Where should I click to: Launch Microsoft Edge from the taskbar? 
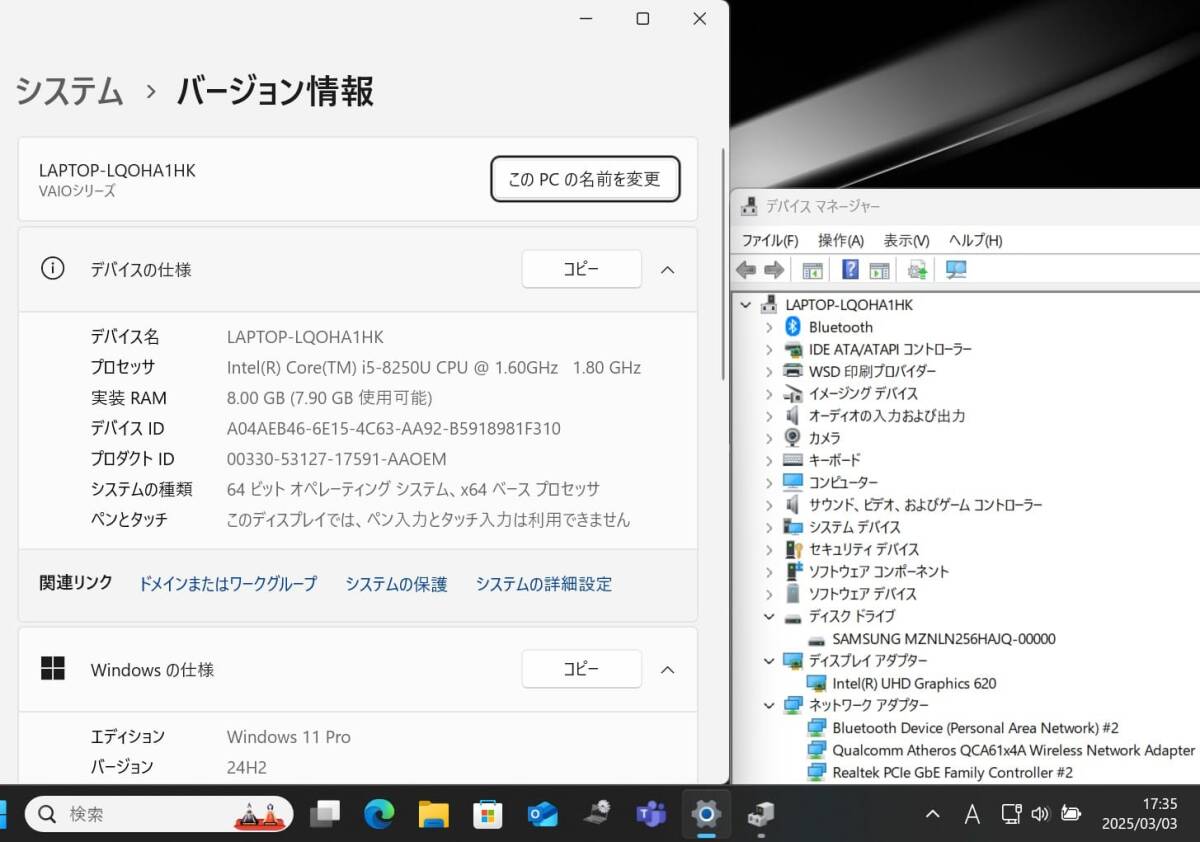[377, 814]
